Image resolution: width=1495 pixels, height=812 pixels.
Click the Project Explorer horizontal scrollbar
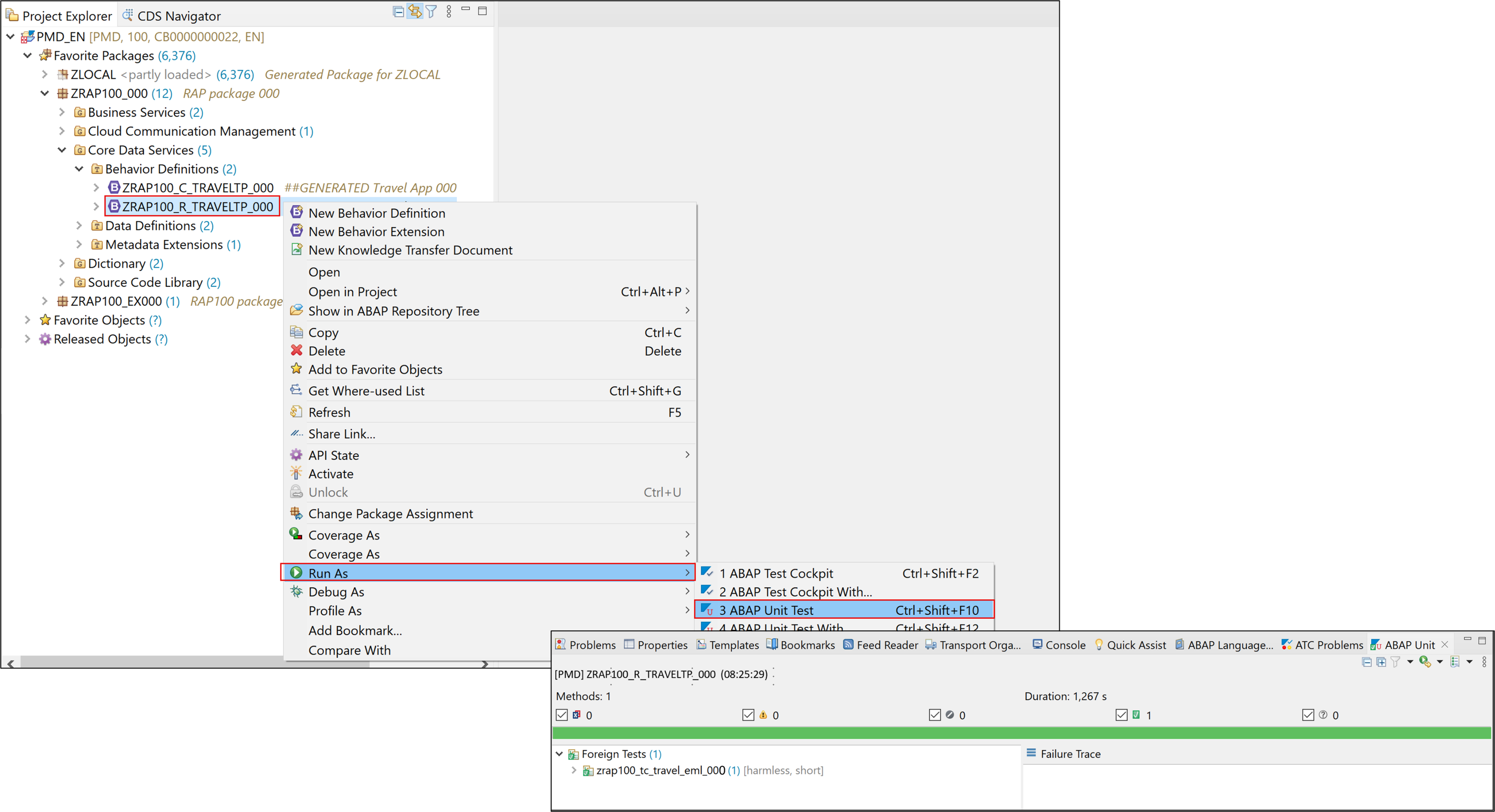click(x=195, y=663)
